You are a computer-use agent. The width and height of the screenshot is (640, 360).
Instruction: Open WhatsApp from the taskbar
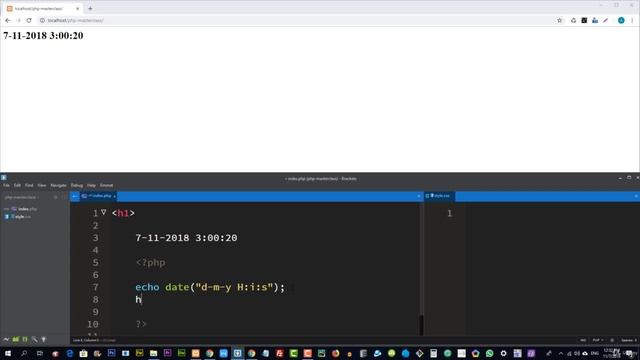(489, 353)
